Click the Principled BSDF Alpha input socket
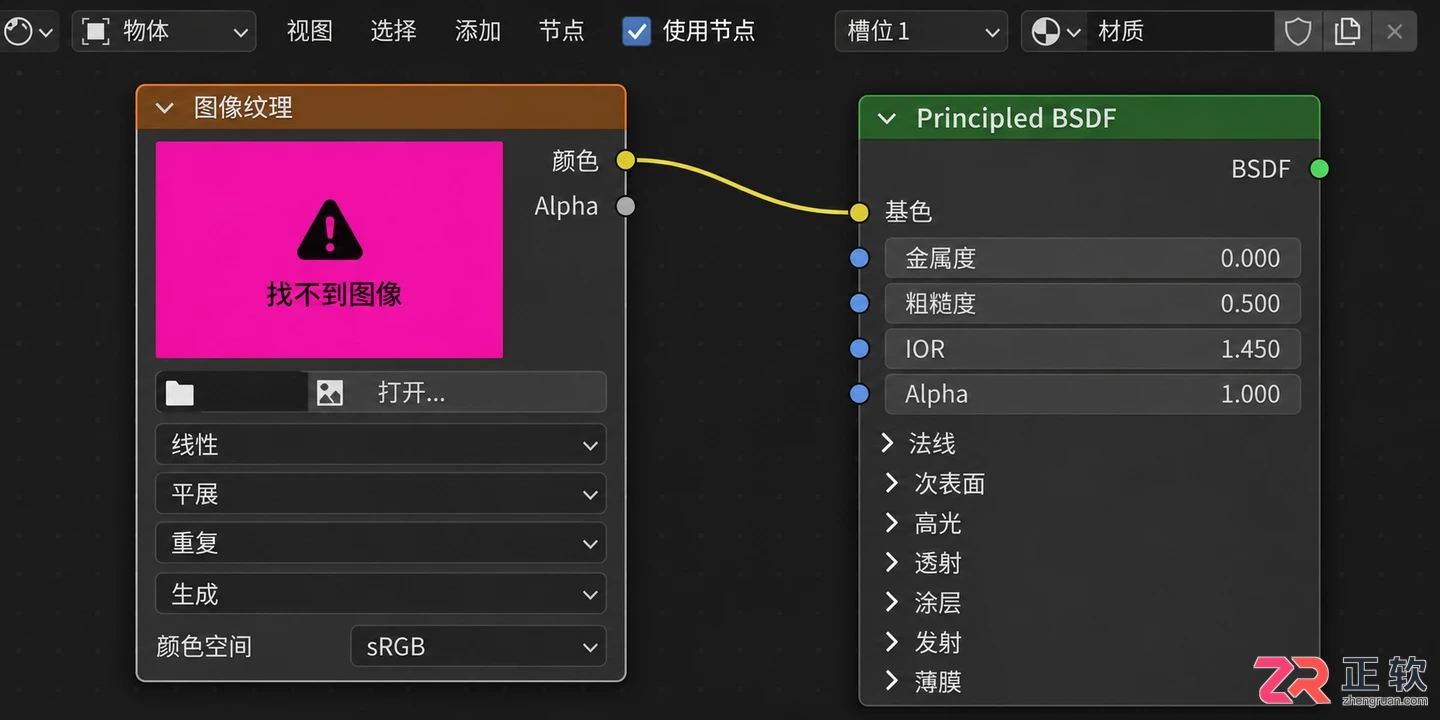Viewport: 1440px width, 720px height. (859, 394)
